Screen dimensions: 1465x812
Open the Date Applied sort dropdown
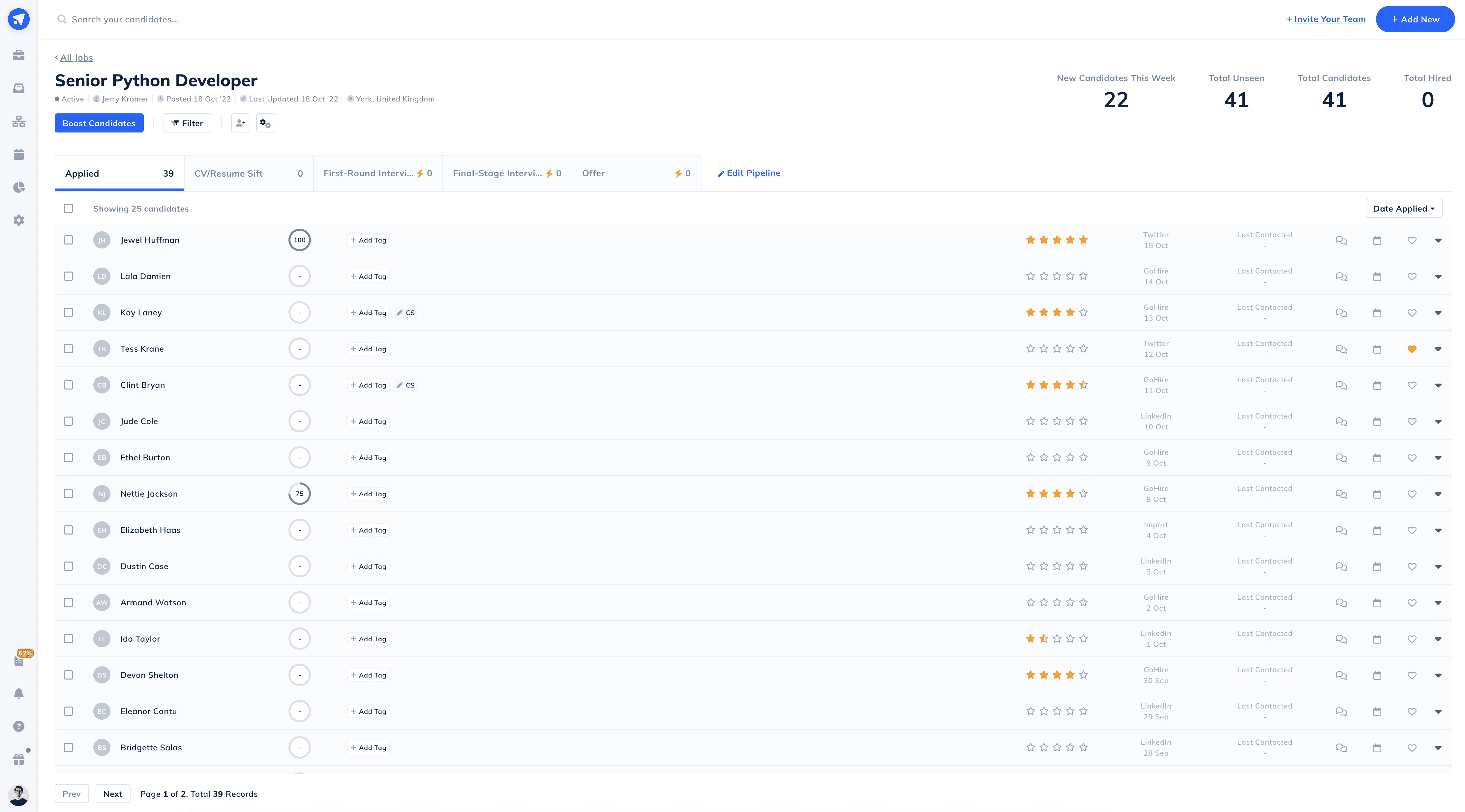point(1404,208)
